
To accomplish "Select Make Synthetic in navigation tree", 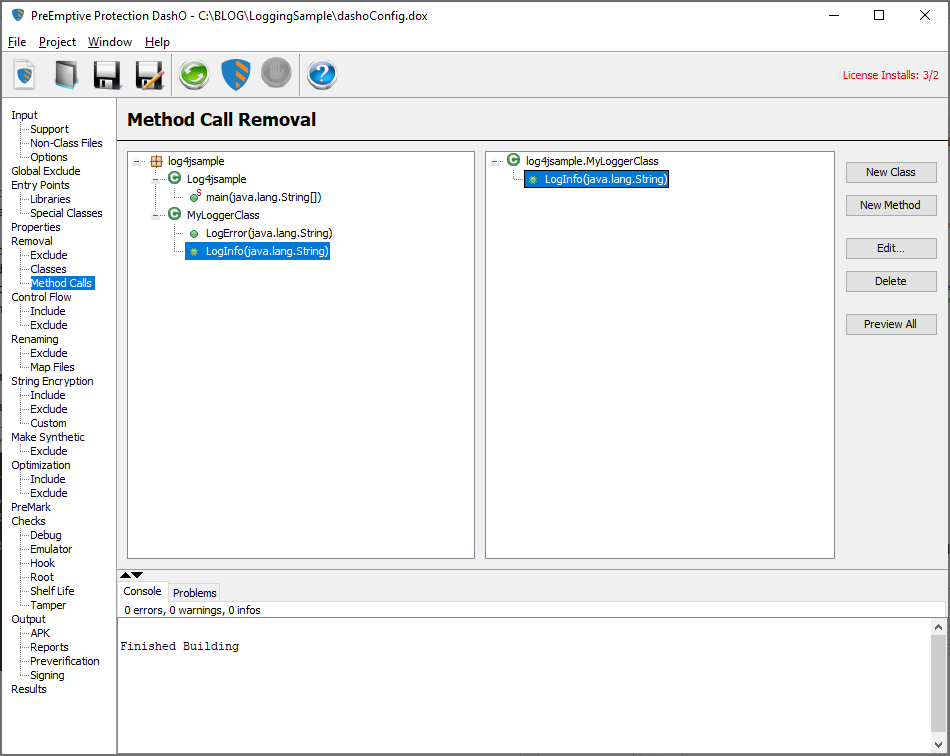I will 48,437.
